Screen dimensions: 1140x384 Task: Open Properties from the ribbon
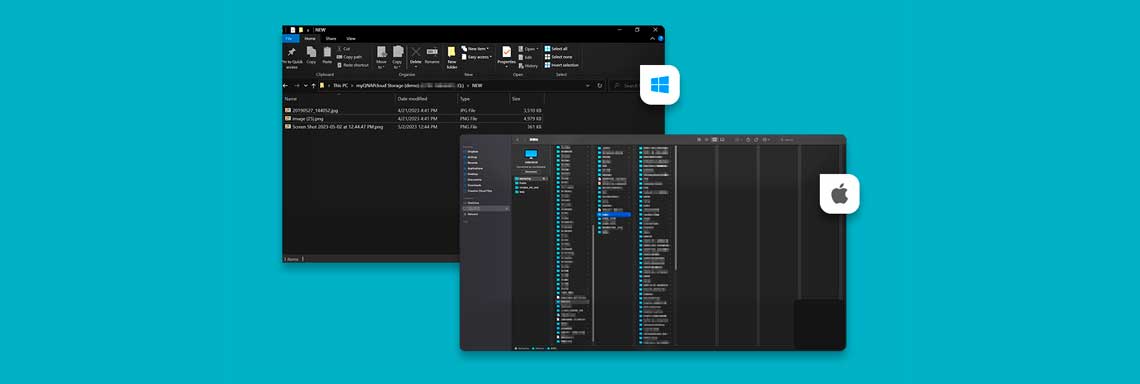[x=507, y=52]
